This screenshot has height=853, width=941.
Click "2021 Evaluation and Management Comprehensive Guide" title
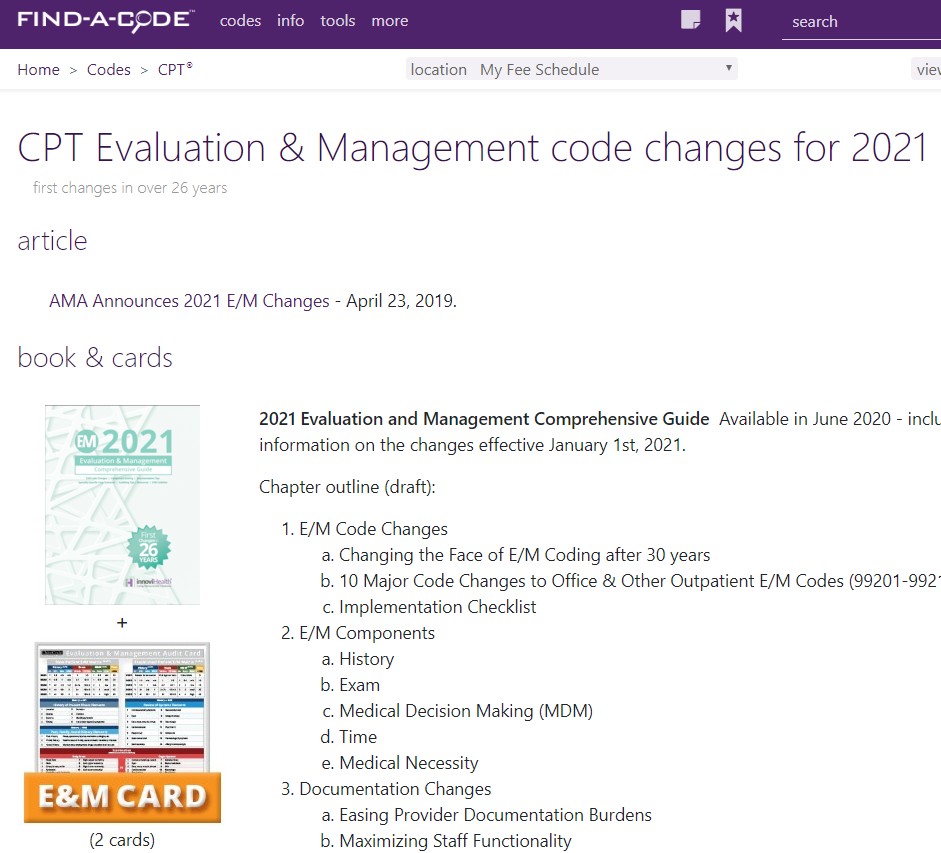coord(484,419)
